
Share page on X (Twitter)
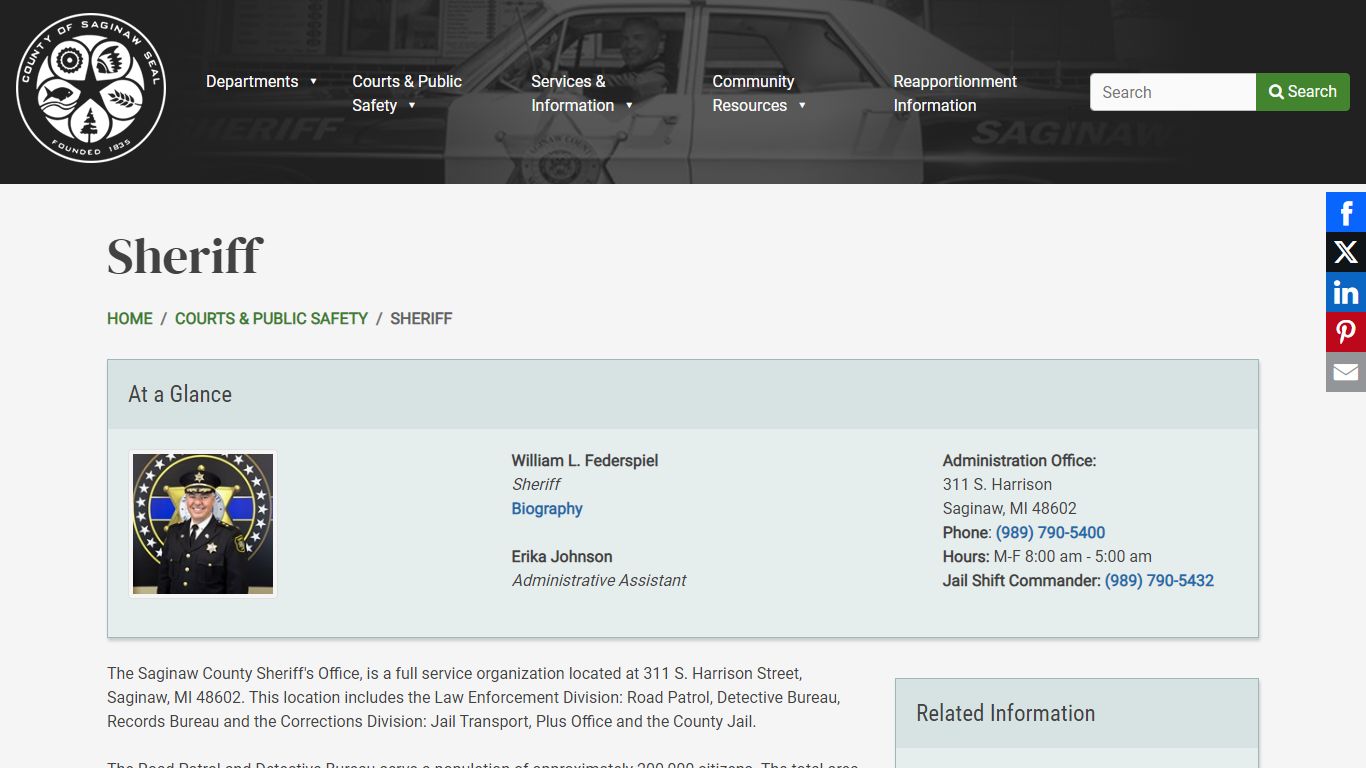point(1345,252)
